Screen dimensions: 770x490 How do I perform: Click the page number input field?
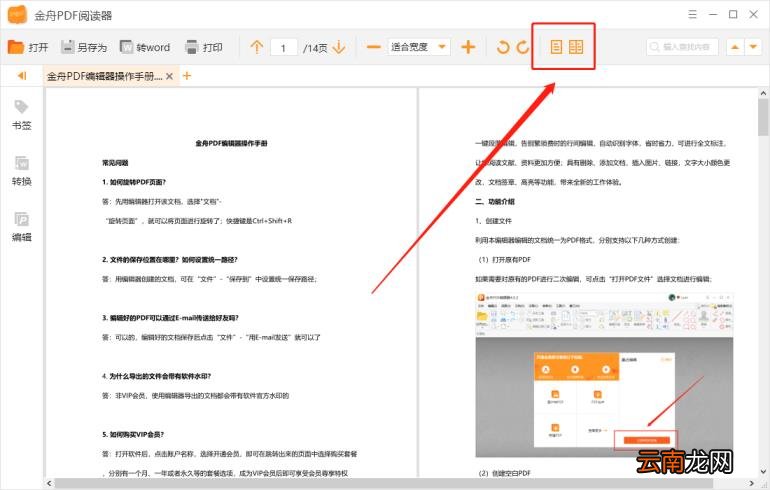[x=284, y=48]
